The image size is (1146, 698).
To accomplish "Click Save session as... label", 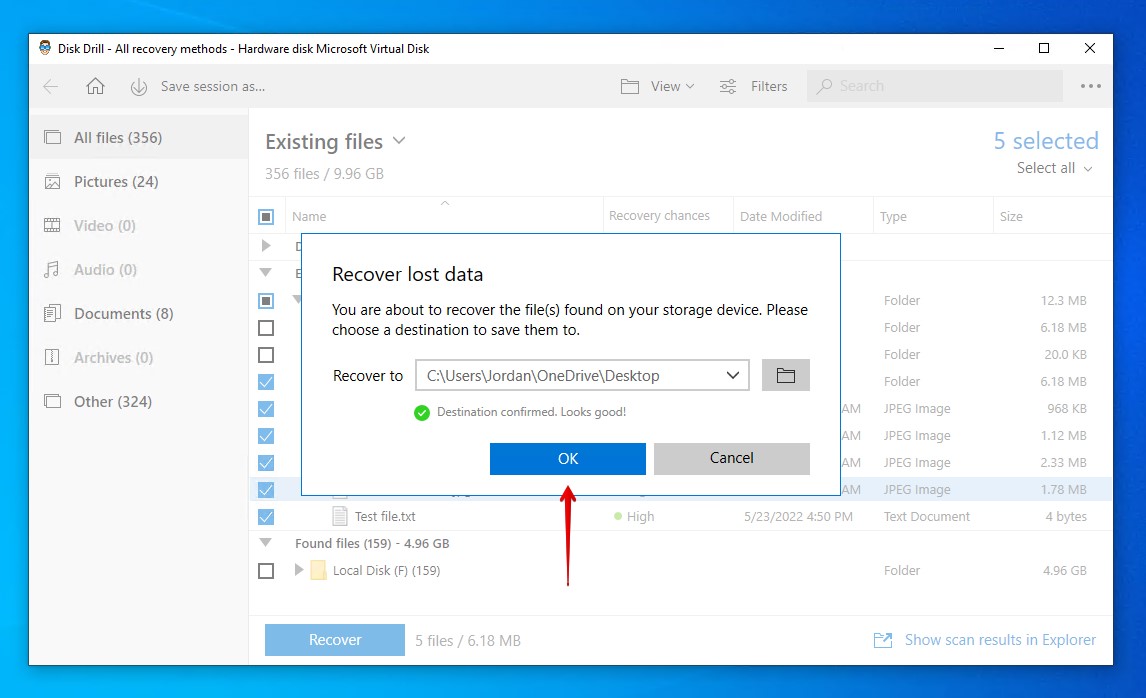I will point(213,86).
